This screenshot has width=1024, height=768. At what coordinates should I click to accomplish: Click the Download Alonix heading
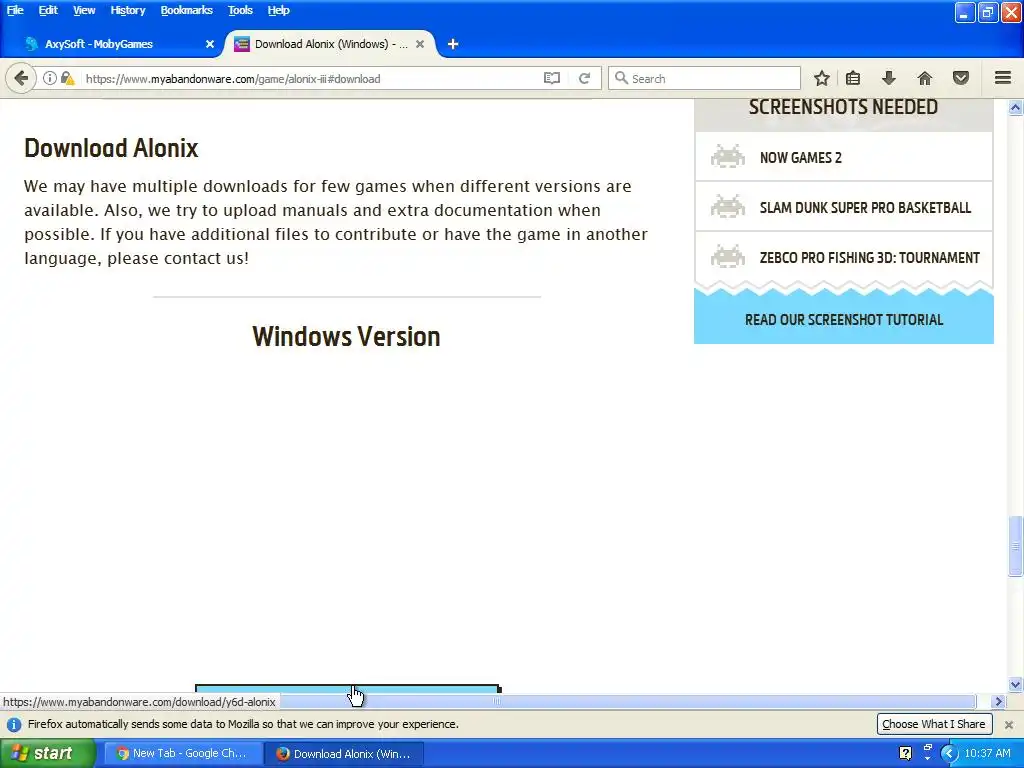[x=111, y=148]
